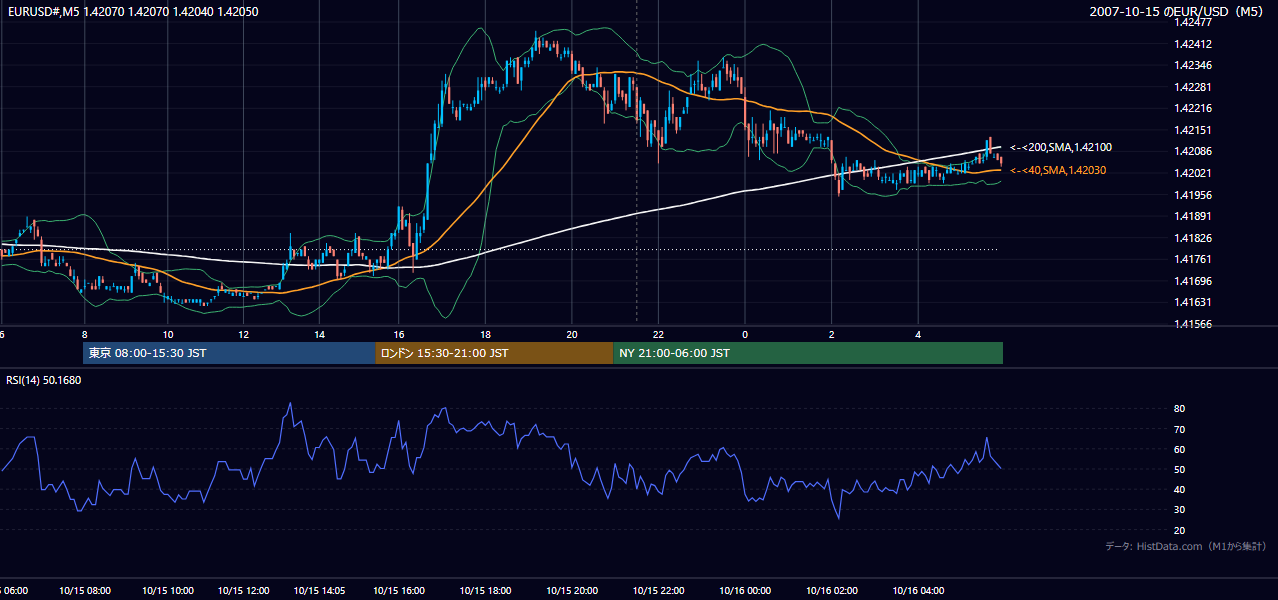This screenshot has height=600, width=1278.
Task: Click price axis value 1.41761
Action: pyautogui.click(x=1194, y=259)
